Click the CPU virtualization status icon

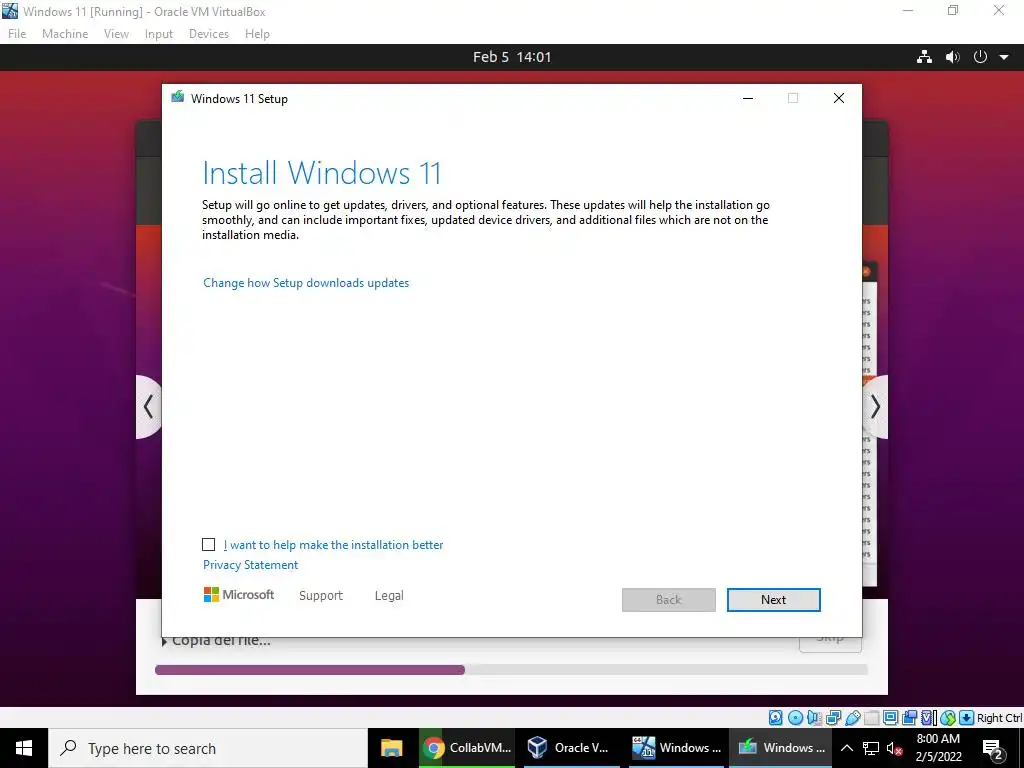pyautogui.click(x=929, y=718)
